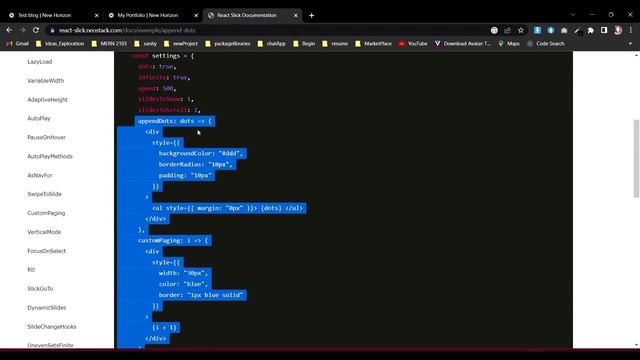Open the Google account icon in address bar

coord(494,30)
